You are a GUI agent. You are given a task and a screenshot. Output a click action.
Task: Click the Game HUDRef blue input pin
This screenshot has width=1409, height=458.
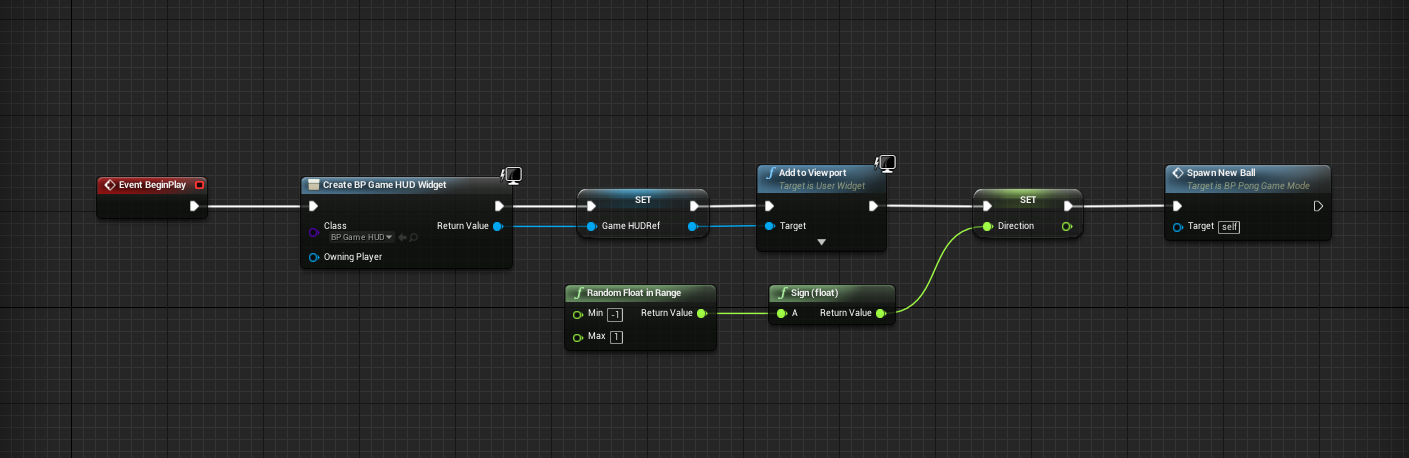pos(592,227)
